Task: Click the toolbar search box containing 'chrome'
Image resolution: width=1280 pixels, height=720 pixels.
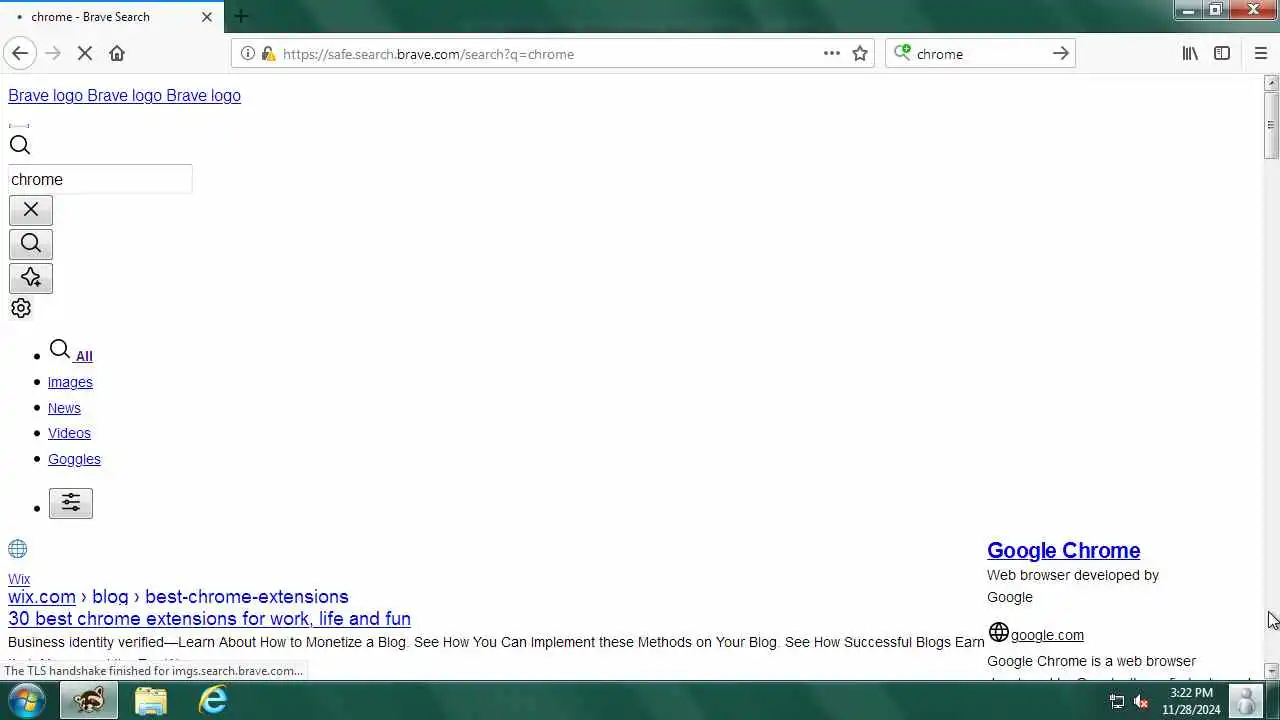Action: pyautogui.click(x=980, y=54)
